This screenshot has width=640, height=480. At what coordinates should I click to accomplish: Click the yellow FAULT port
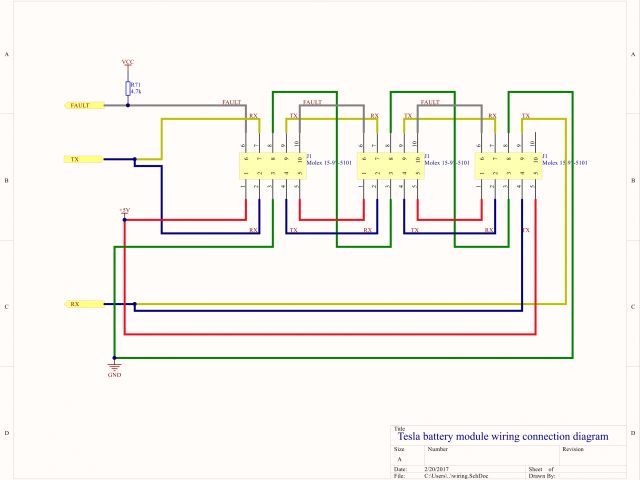[x=82, y=104]
